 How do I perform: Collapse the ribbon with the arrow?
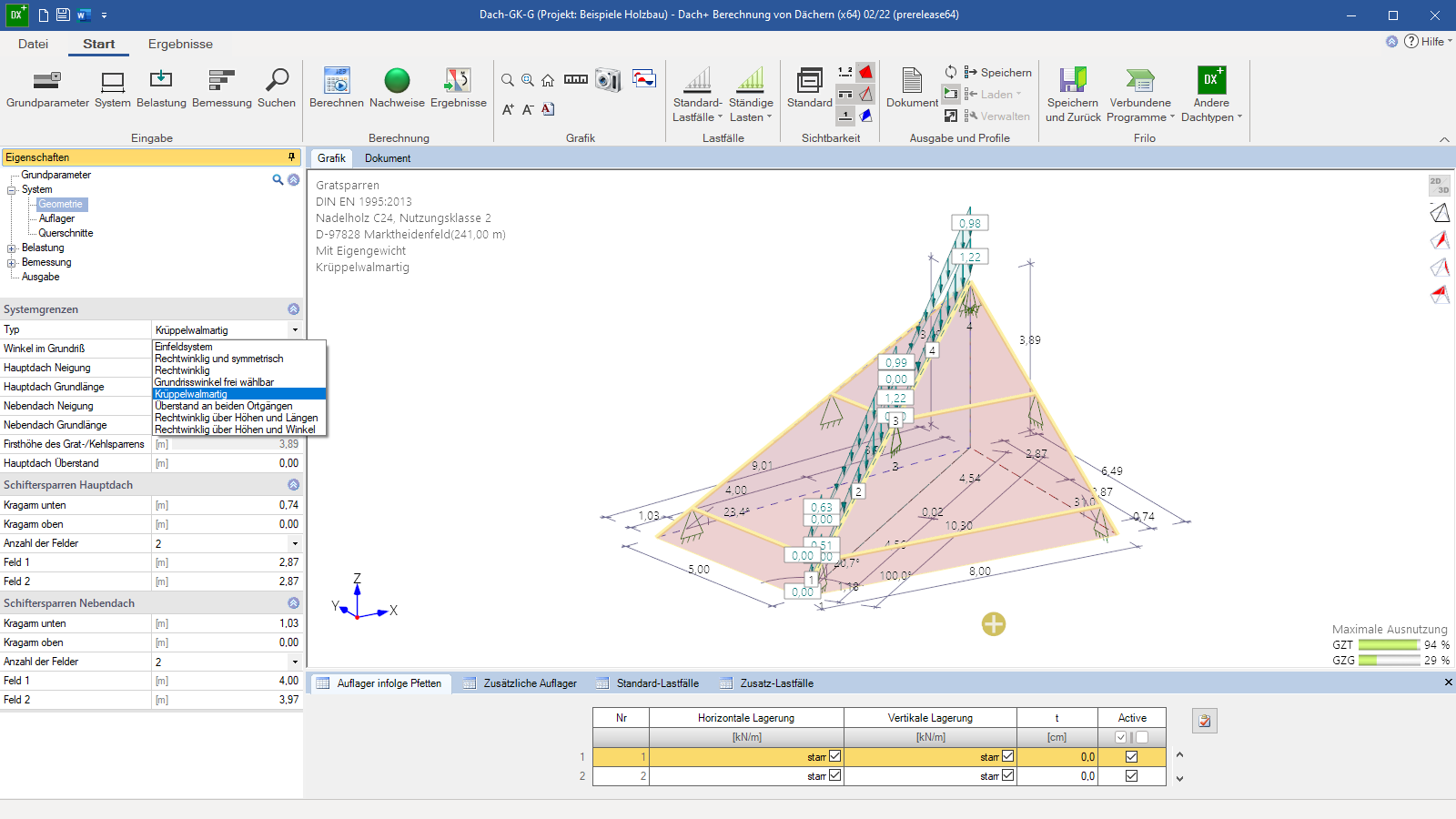[x=1444, y=139]
